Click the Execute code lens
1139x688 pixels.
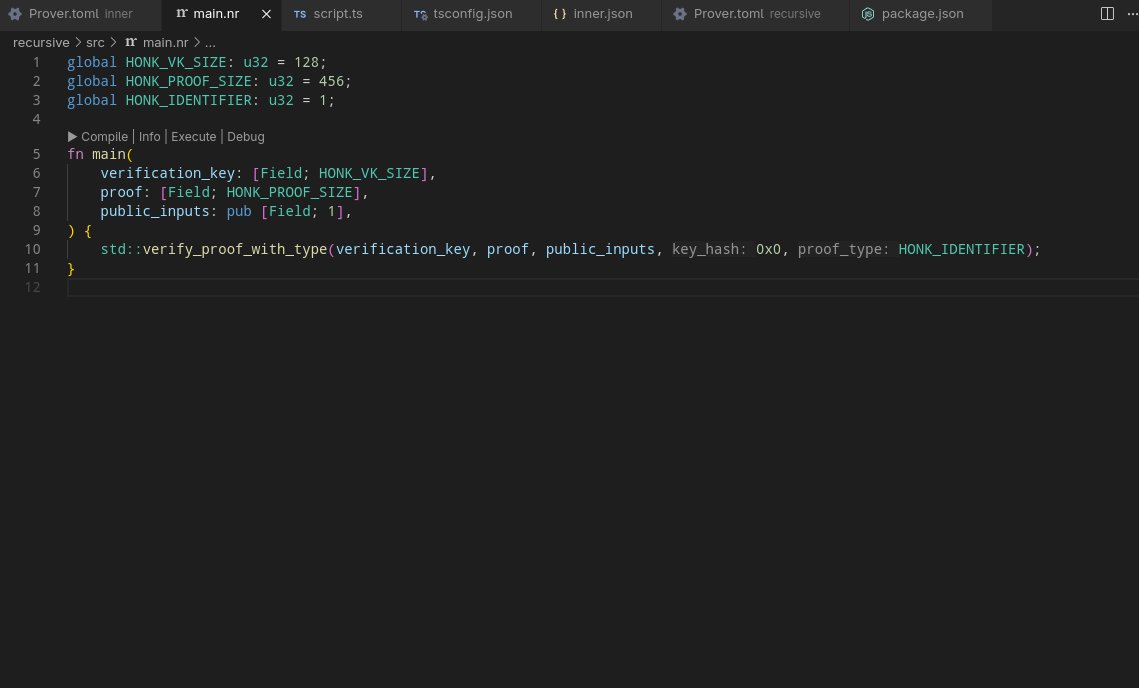(x=193, y=137)
